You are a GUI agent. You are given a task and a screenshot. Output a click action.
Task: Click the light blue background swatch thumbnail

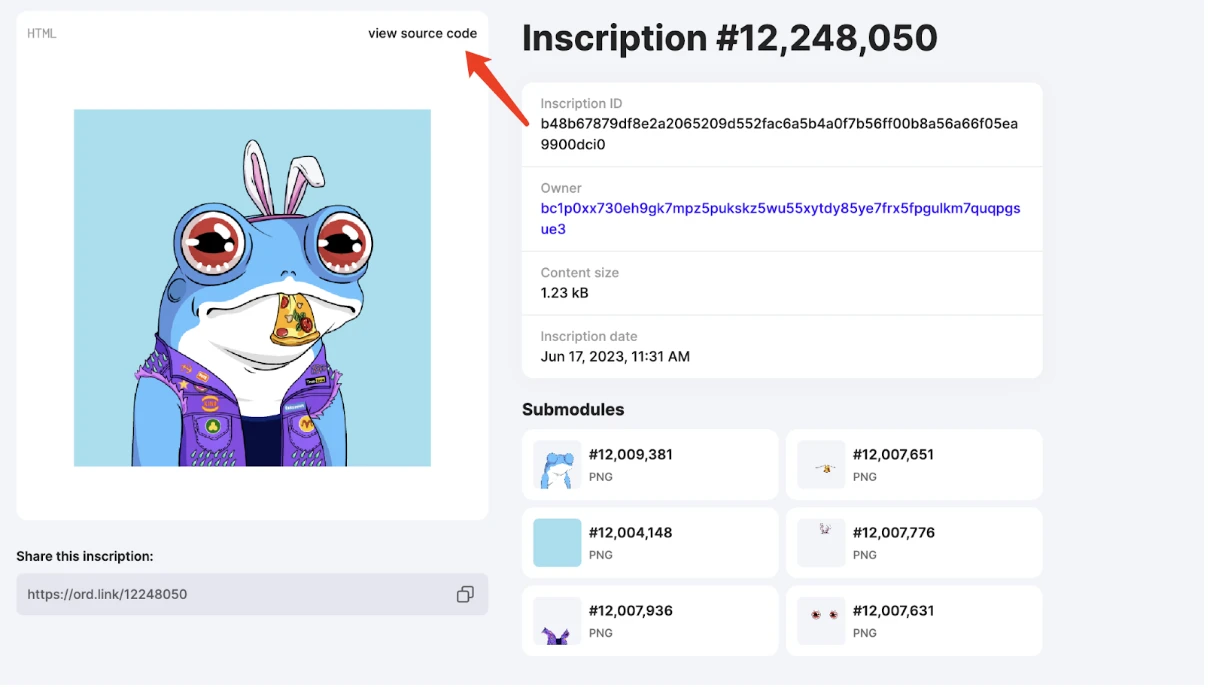coord(557,543)
